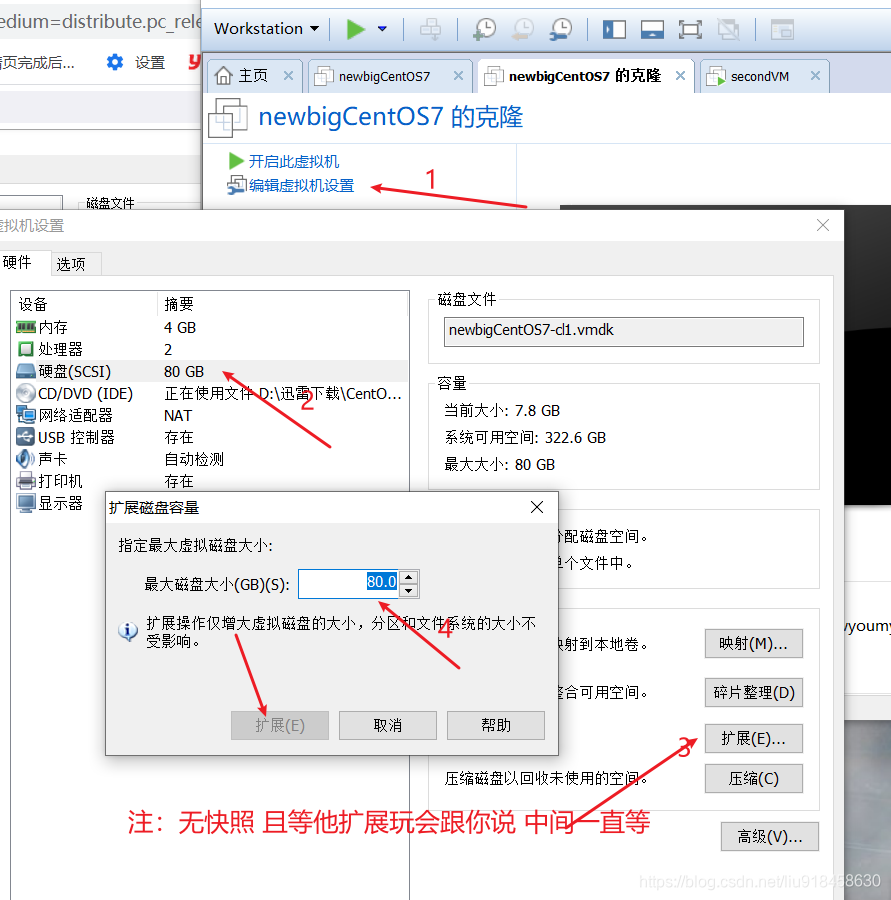891x900 pixels.
Task: Close the newbigCentOS7 tab
Action: coord(458,76)
